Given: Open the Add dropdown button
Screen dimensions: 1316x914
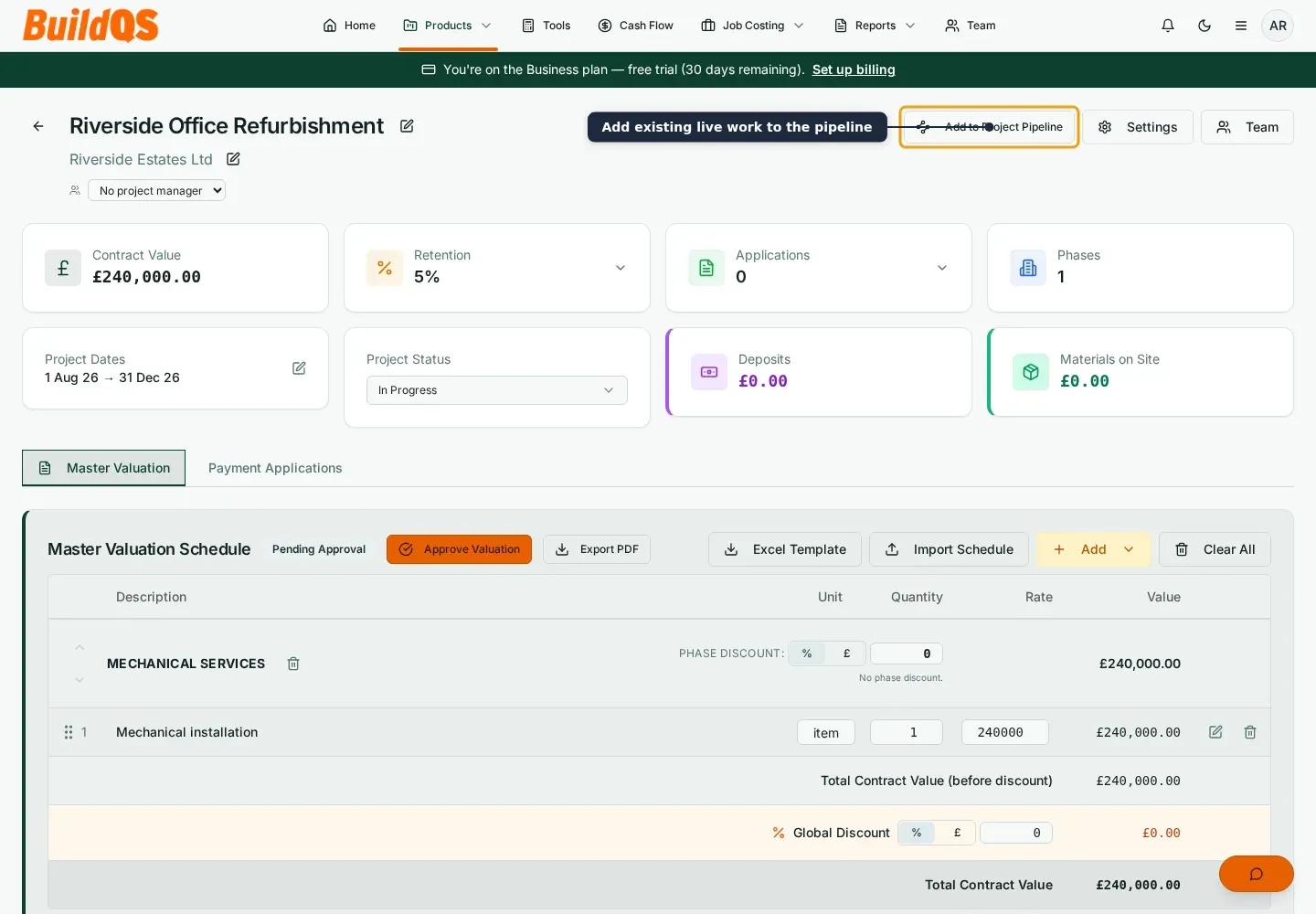Looking at the screenshot, I should pyautogui.click(x=1094, y=549).
